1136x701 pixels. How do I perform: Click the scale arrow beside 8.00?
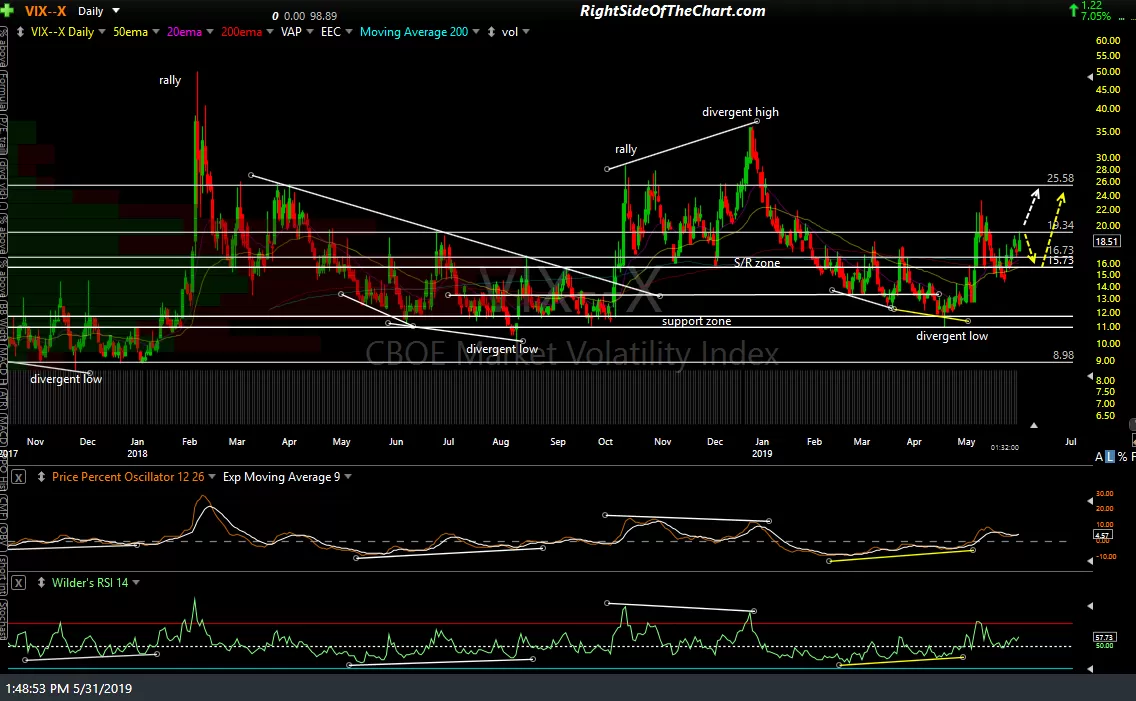(1090, 377)
